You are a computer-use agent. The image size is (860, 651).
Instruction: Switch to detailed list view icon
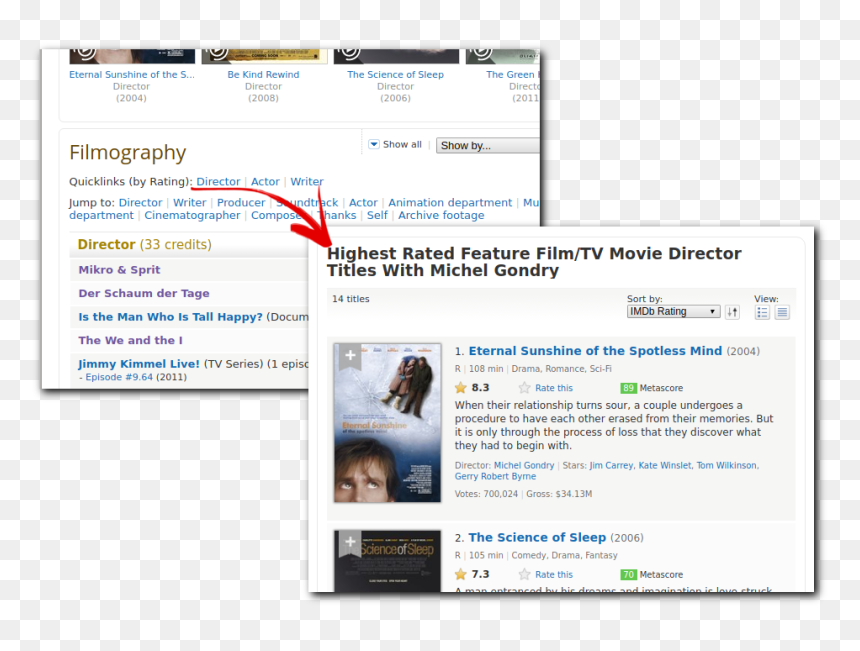click(x=762, y=312)
